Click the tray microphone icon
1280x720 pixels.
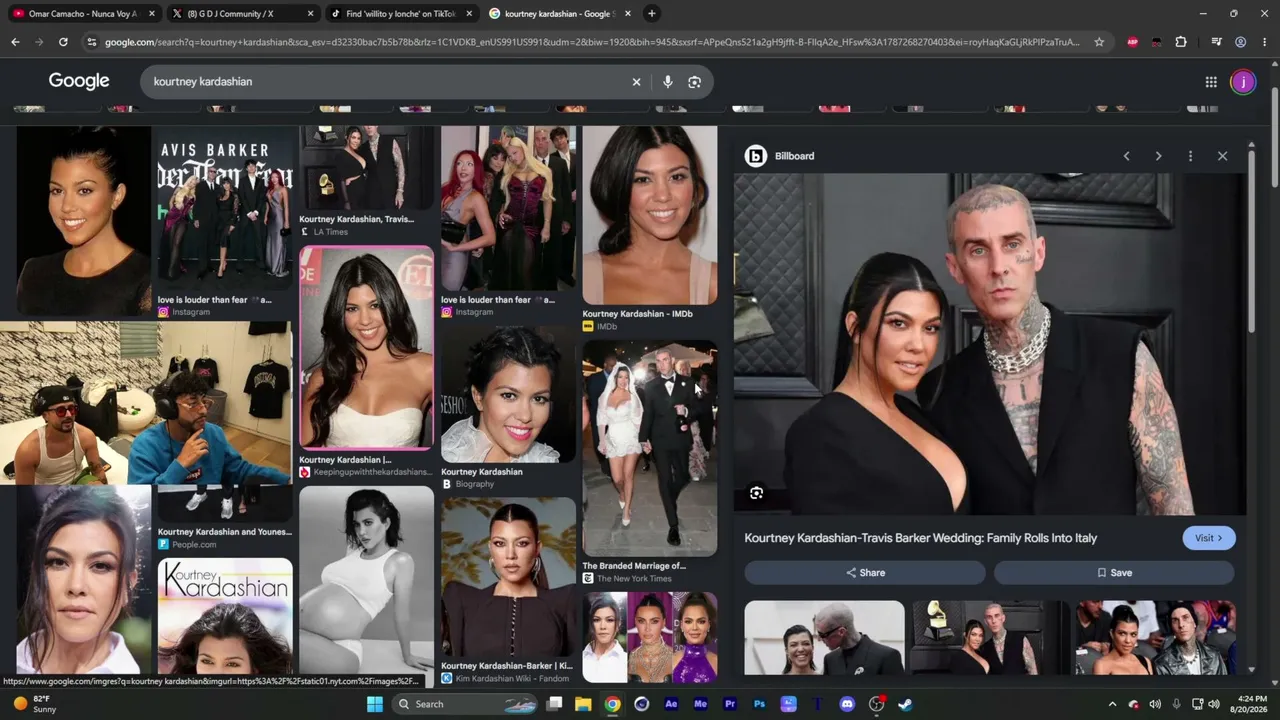pyautogui.click(x=1176, y=704)
